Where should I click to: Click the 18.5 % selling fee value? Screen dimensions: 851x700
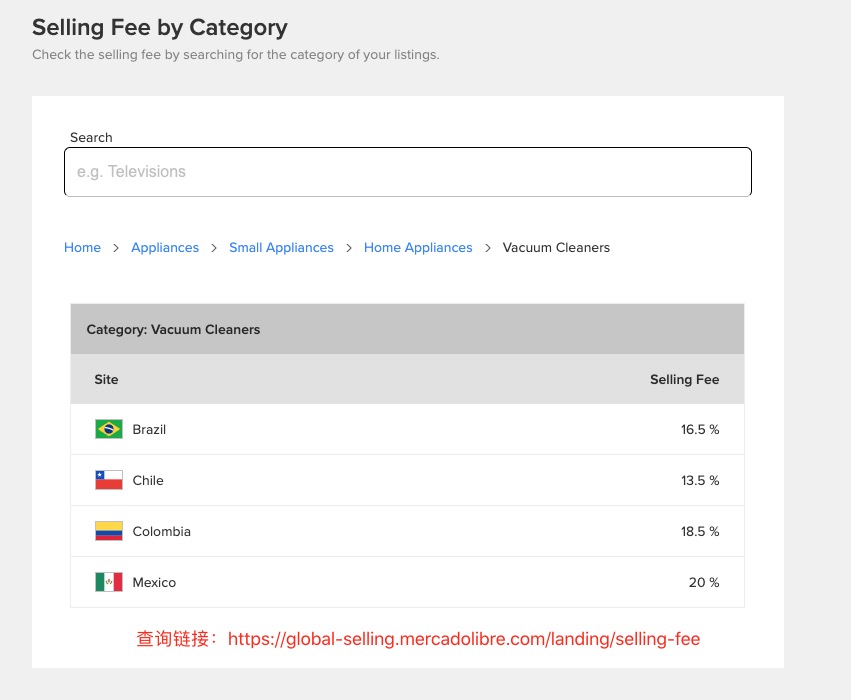pyautogui.click(x=700, y=531)
